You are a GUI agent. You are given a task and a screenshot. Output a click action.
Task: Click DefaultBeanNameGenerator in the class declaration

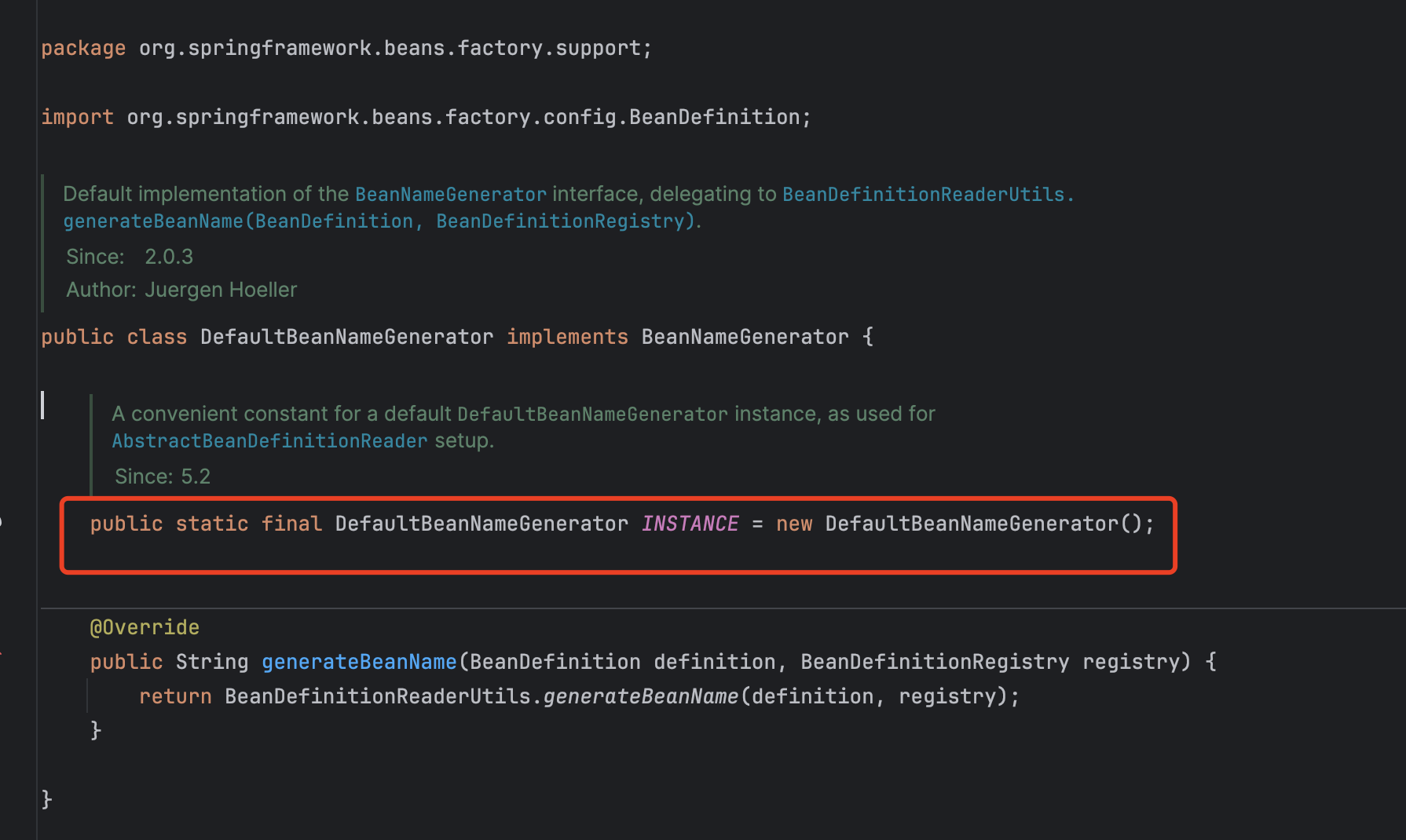click(x=346, y=337)
